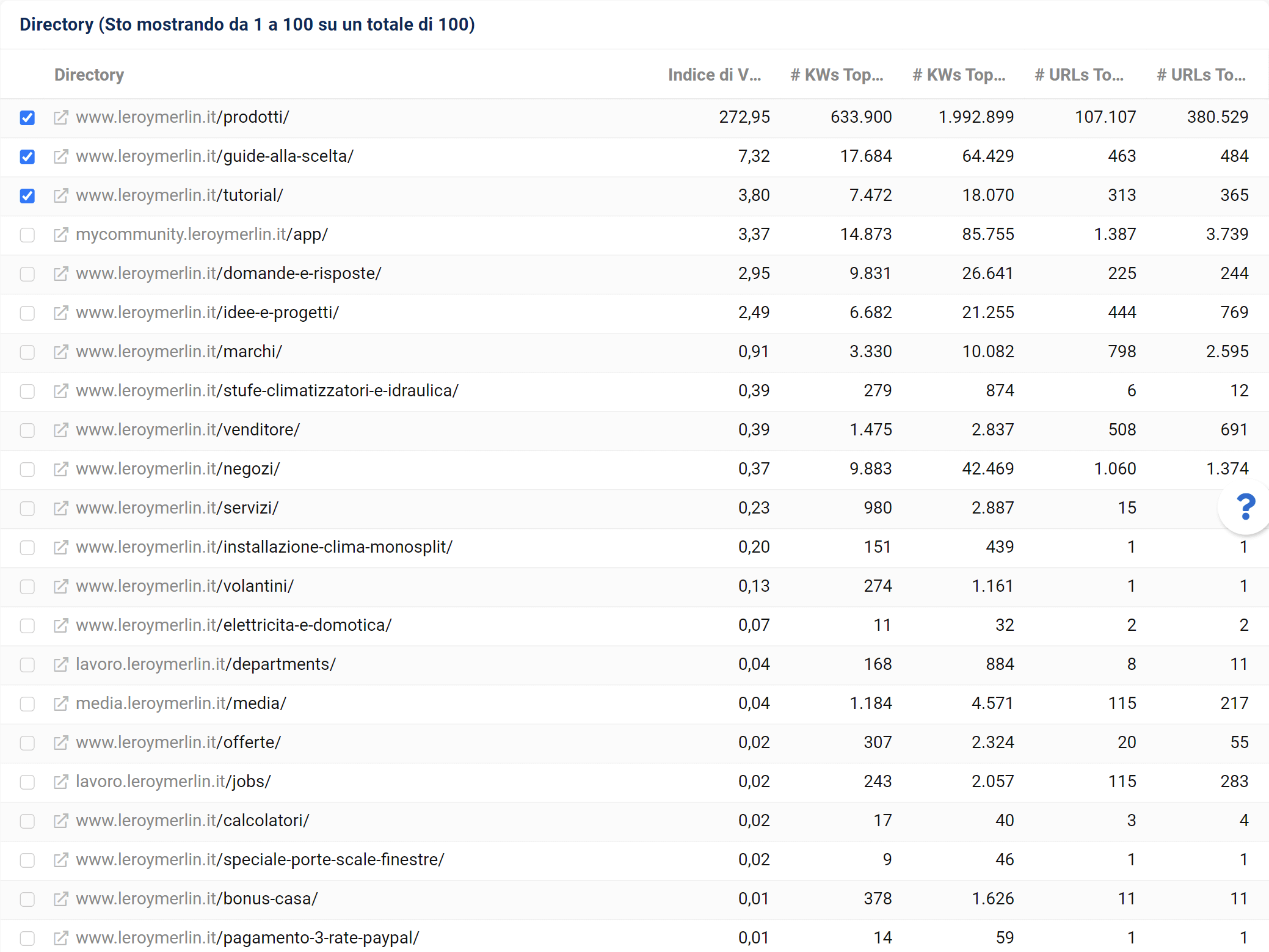The width and height of the screenshot is (1269, 952).
Task: Uncheck the /prodotti/ directory checkbox
Action: tap(27, 118)
